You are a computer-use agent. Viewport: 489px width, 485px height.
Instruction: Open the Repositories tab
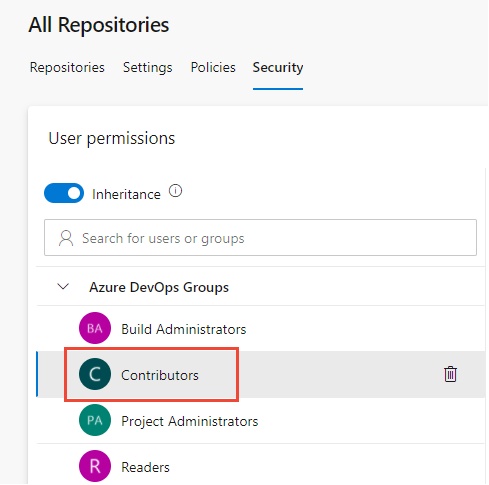67,67
